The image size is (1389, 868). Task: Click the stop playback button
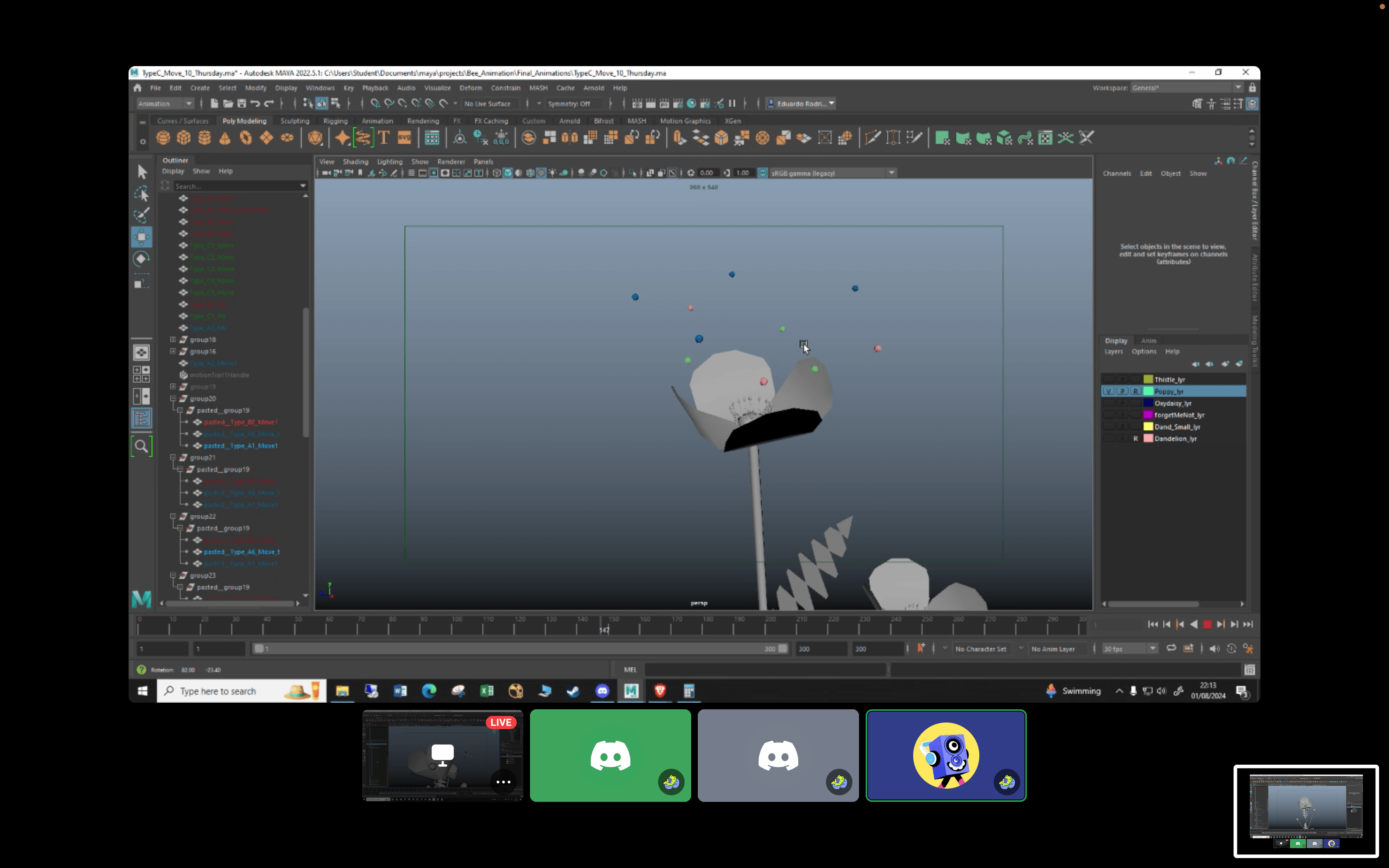(1207, 624)
